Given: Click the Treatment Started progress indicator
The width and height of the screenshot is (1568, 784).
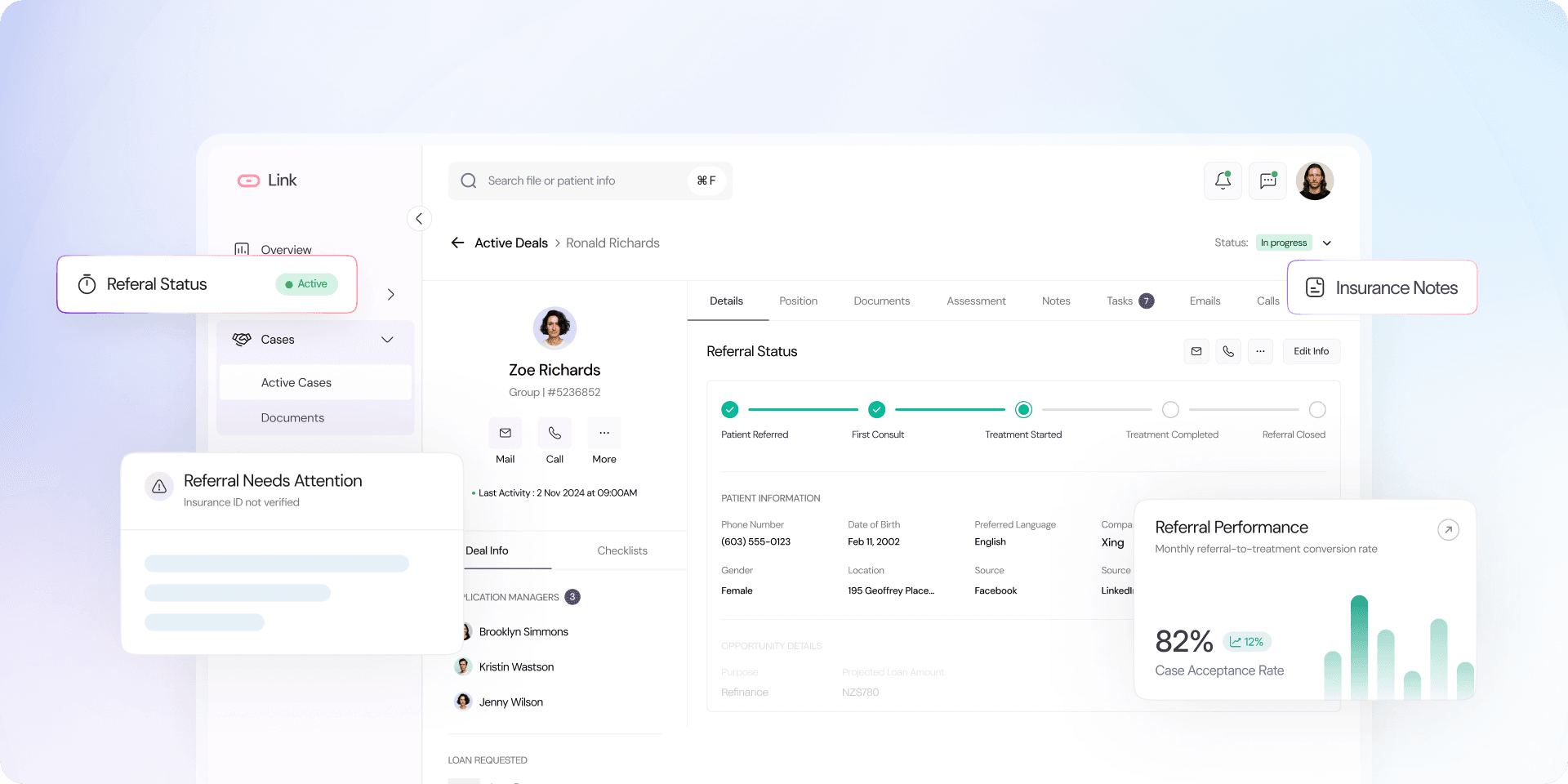Looking at the screenshot, I should tap(1023, 410).
